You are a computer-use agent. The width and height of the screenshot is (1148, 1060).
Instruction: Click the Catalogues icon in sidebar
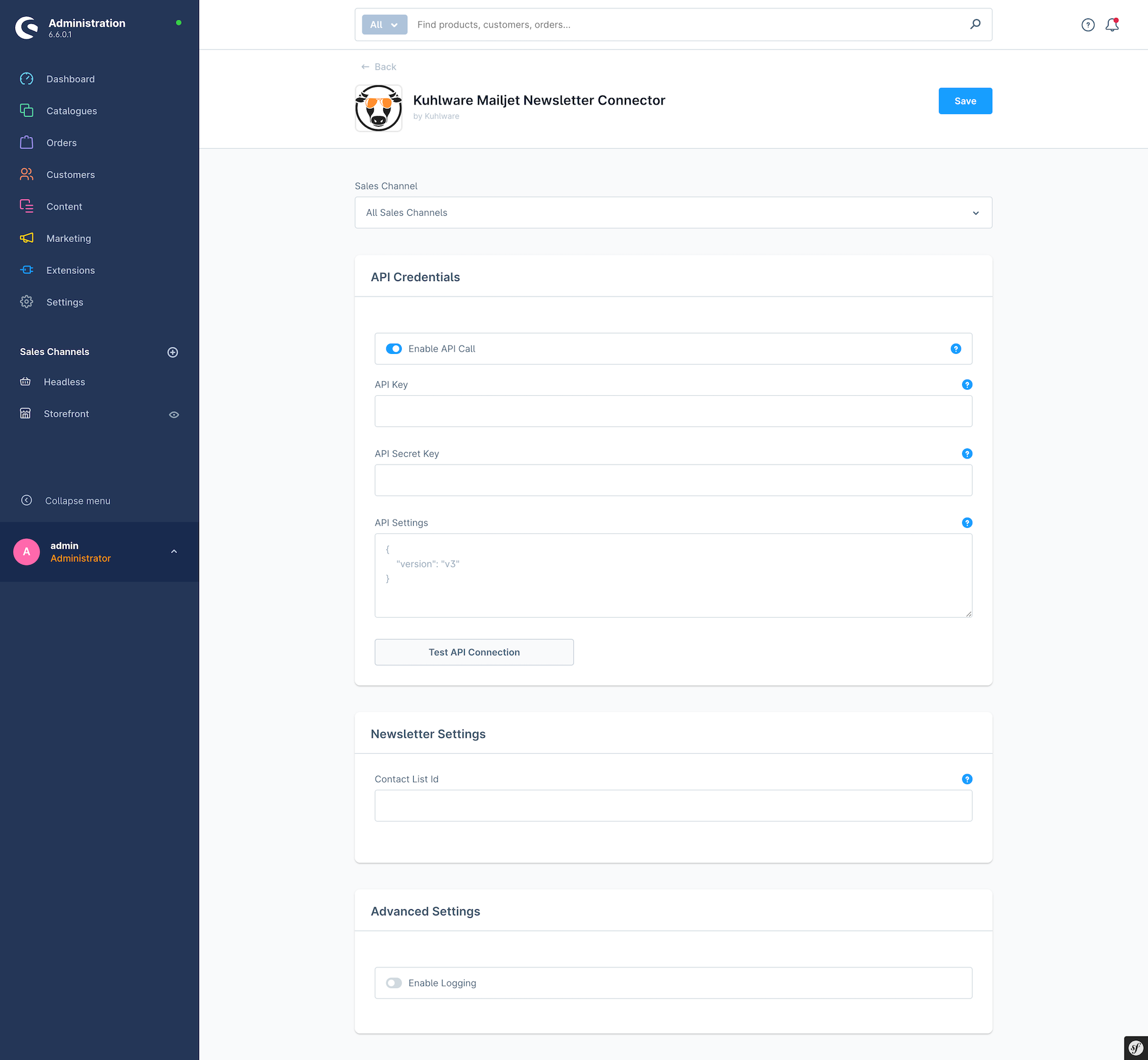[x=26, y=111]
